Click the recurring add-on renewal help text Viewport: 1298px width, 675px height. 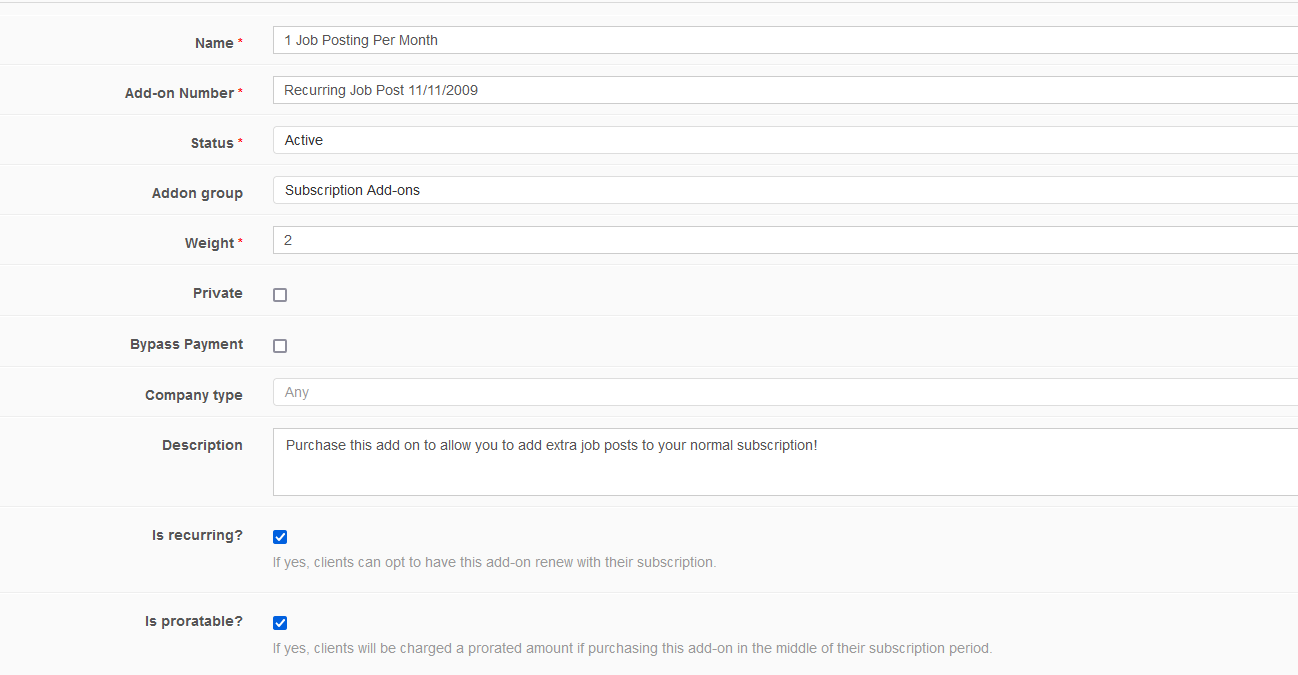click(x=494, y=562)
